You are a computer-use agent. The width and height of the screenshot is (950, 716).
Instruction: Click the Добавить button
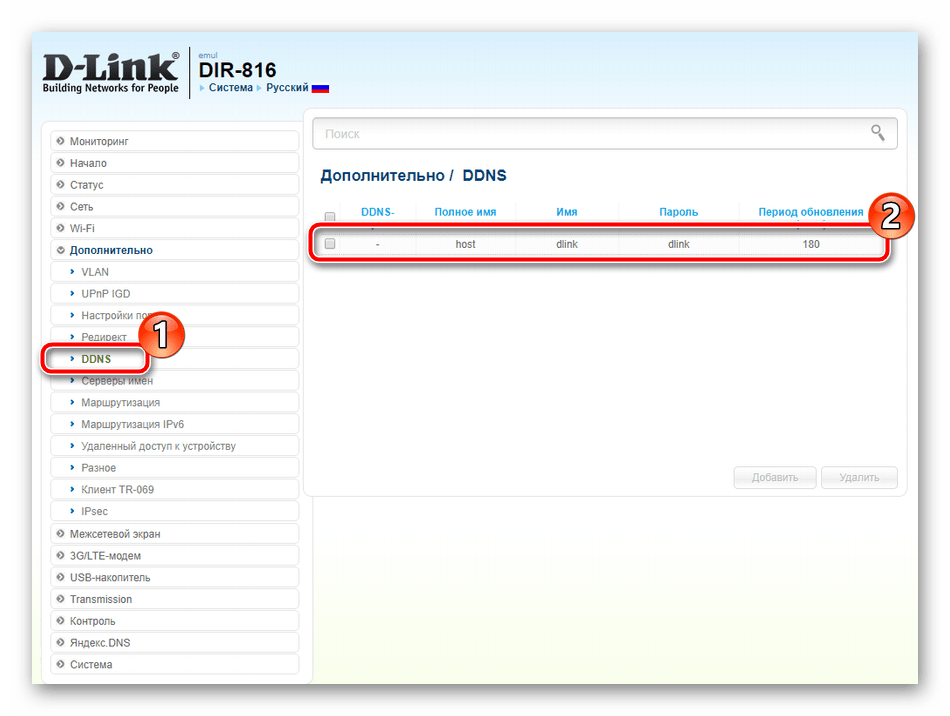tap(775, 477)
